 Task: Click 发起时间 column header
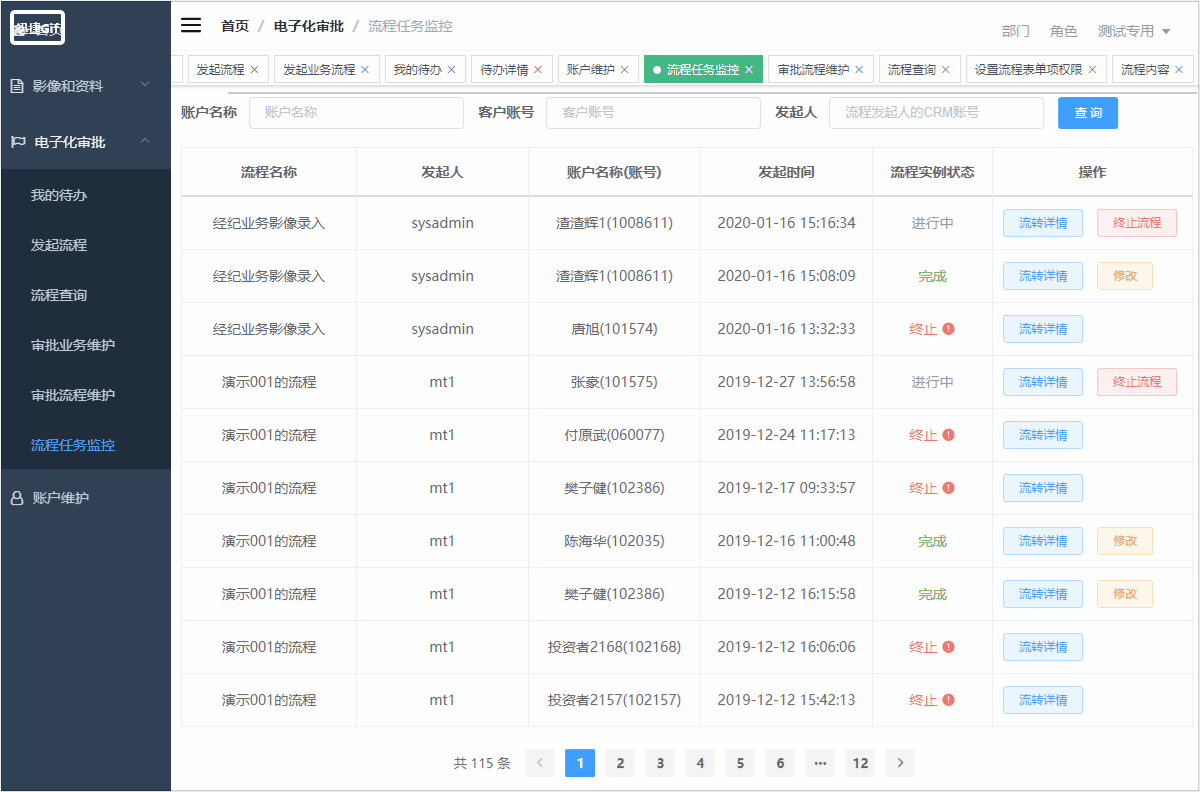(x=786, y=172)
